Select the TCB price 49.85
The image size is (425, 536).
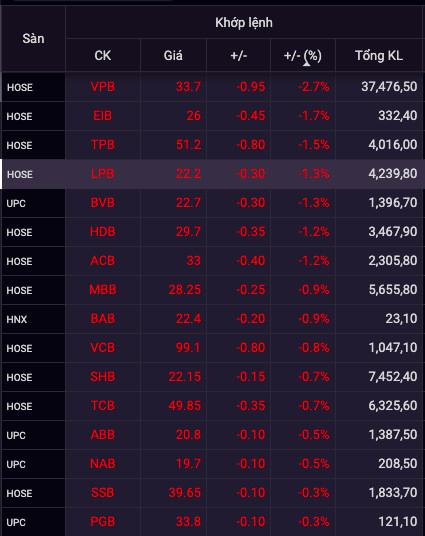(x=185, y=406)
